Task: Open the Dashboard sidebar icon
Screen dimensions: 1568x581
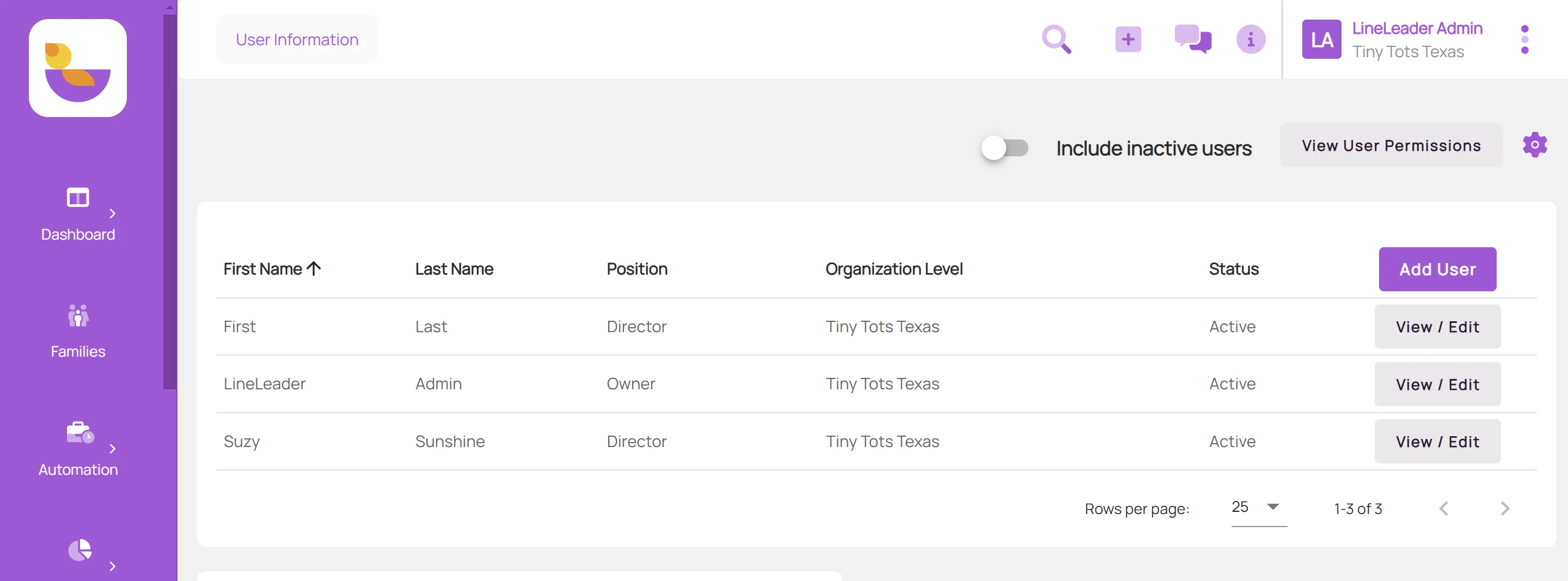Action: click(77, 197)
